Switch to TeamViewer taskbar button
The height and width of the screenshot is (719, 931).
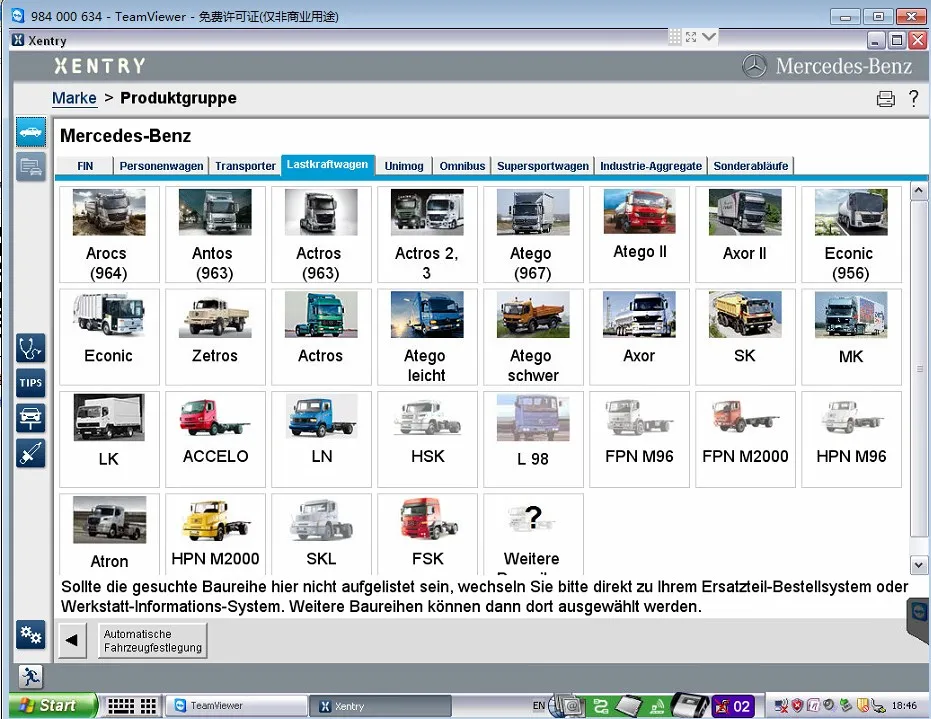(235, 706)
